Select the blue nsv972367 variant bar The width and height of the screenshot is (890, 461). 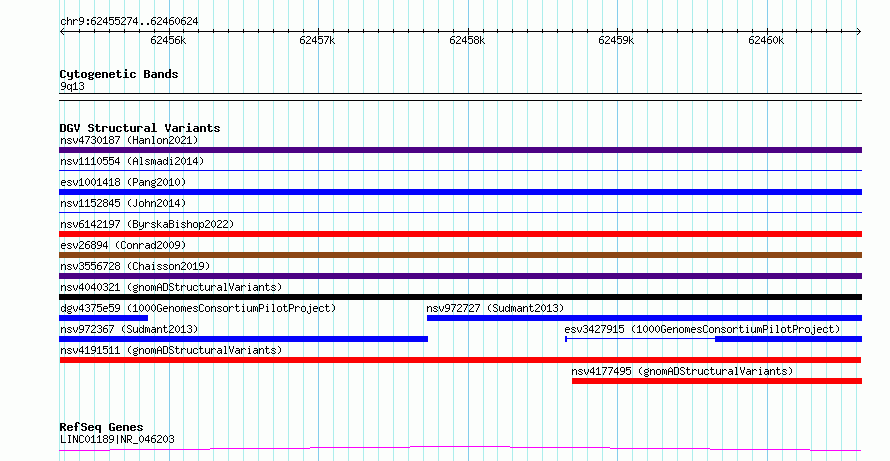244,339
